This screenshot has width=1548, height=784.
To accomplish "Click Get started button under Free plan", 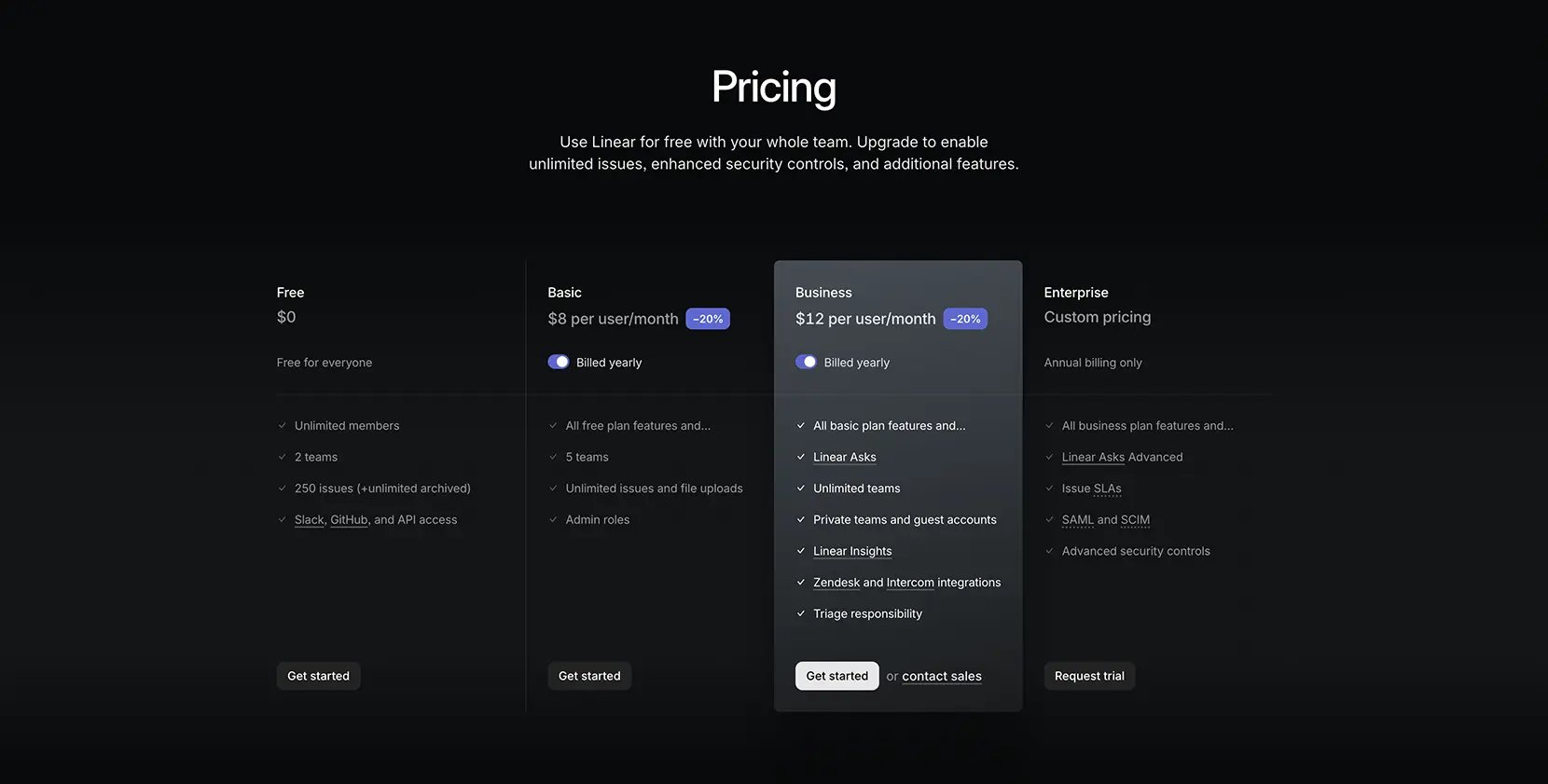I will [318, 676].
